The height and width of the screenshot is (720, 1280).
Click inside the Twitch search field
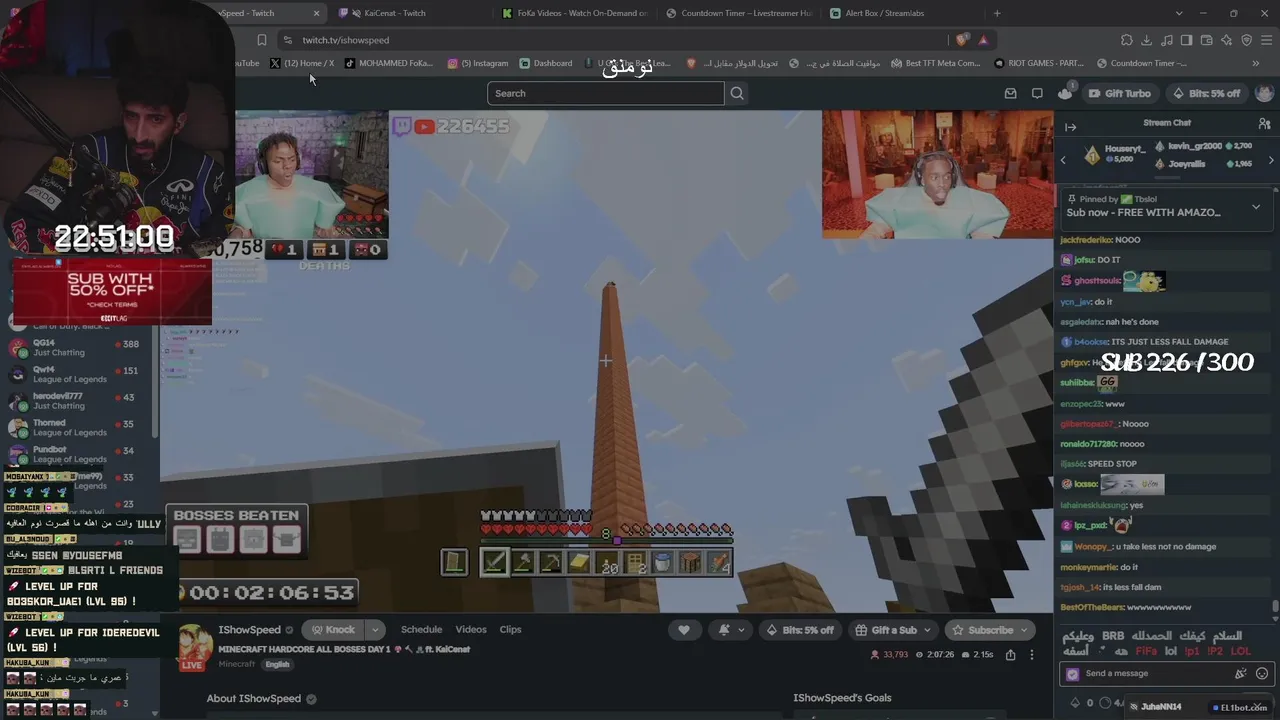coord(605,93)
